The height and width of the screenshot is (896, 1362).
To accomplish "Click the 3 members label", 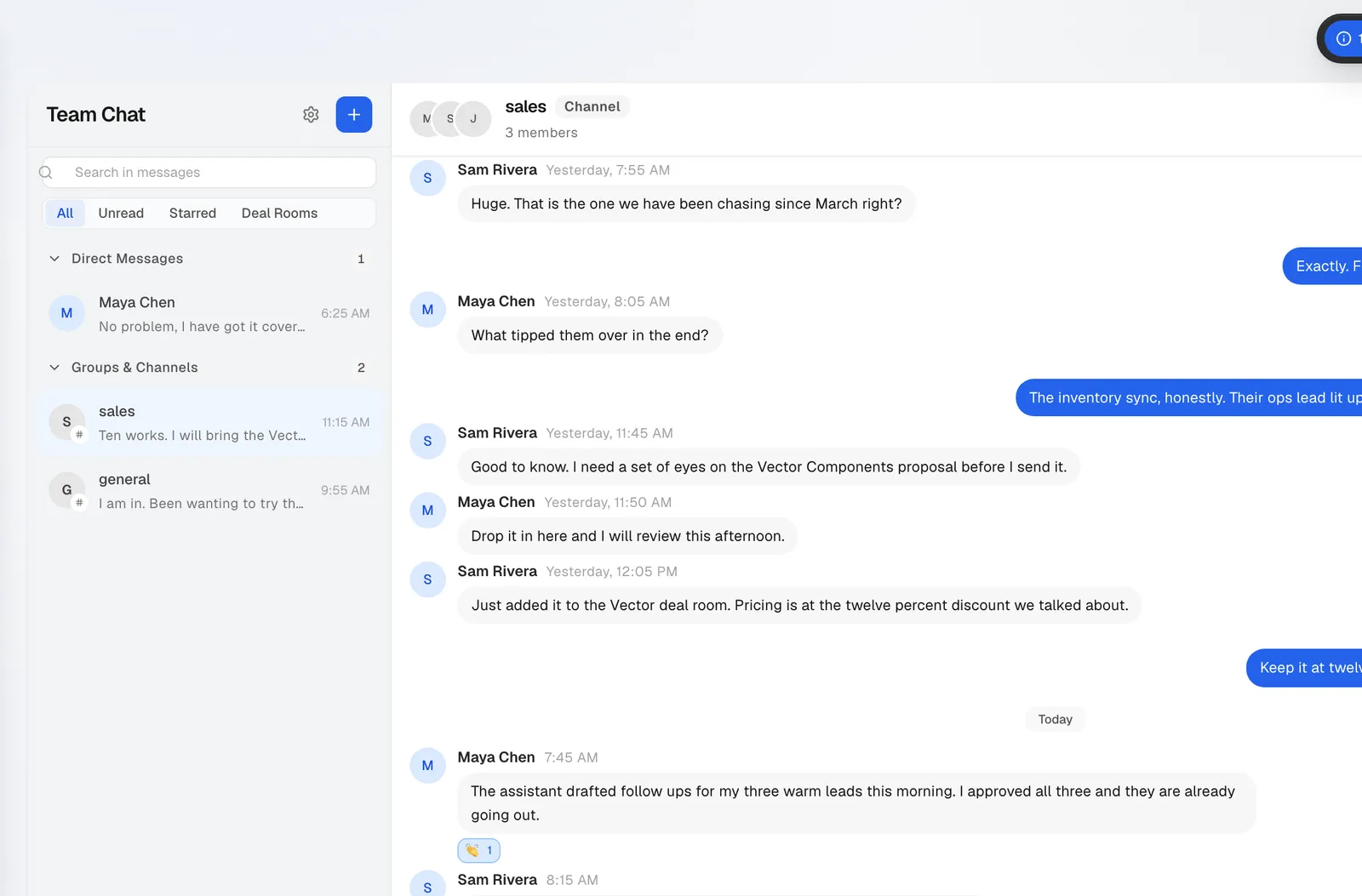I will [x=541, y=133].
